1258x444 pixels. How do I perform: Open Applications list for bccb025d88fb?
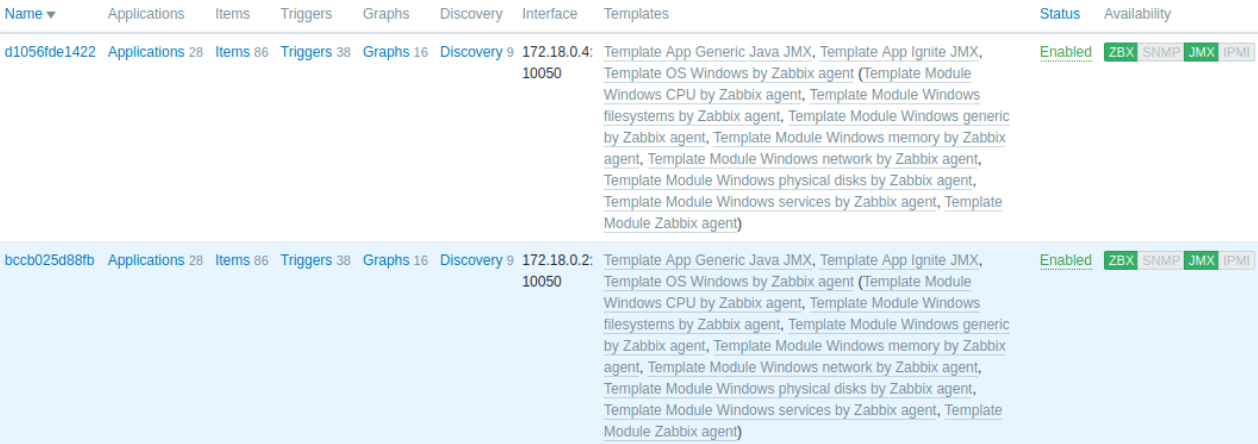point(146,260)
